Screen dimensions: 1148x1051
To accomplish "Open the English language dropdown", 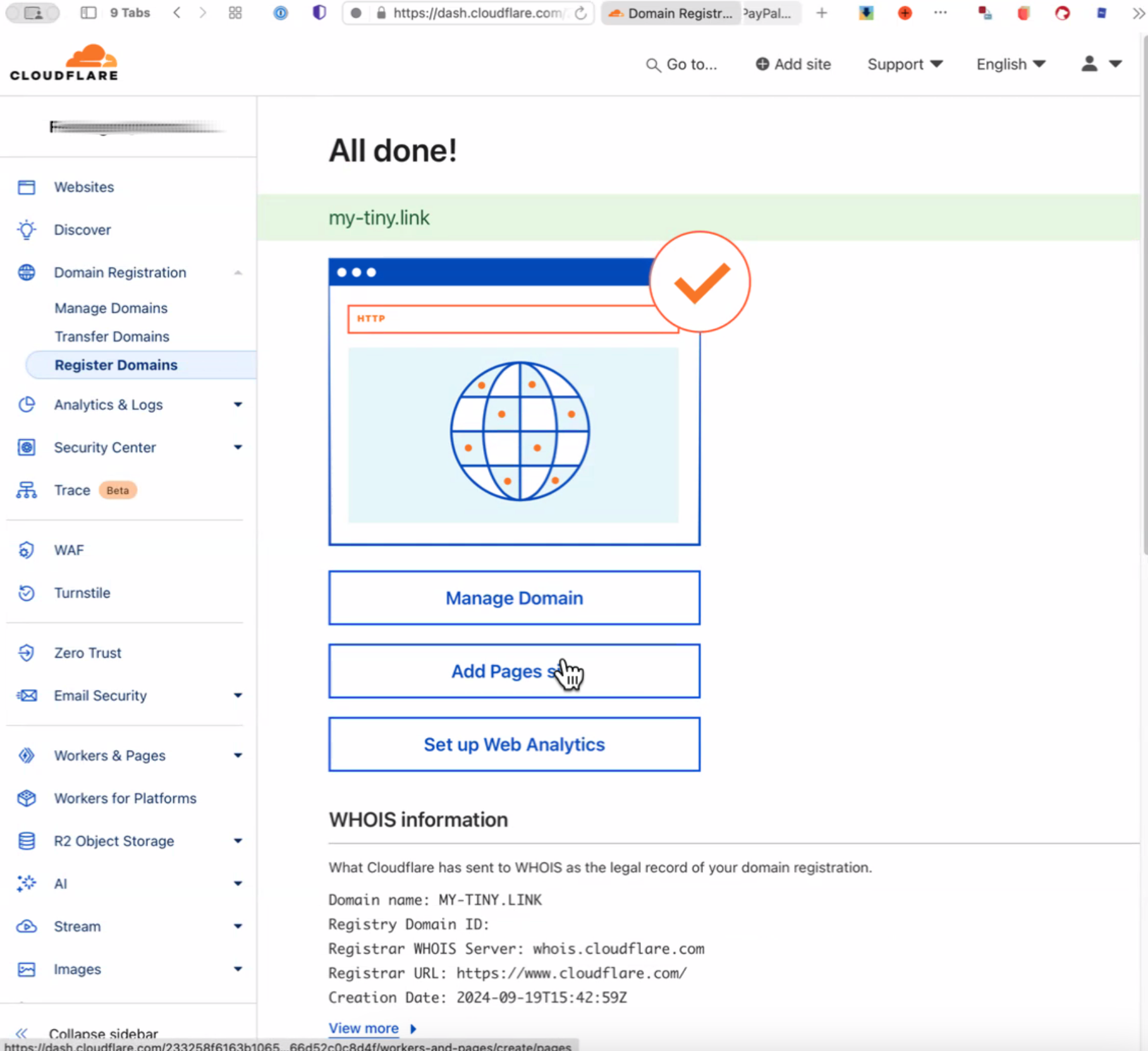I will [1011, 64].
